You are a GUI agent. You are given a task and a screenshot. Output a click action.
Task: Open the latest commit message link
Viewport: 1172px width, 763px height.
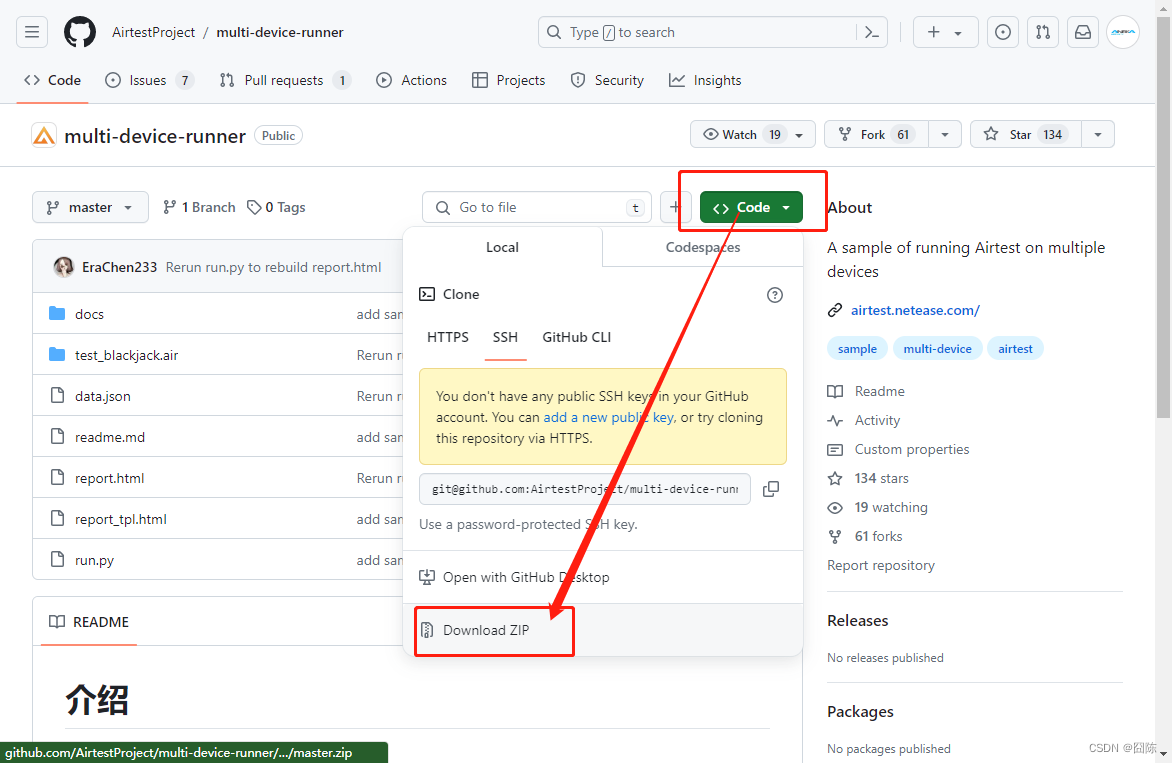tap(274, 267)
